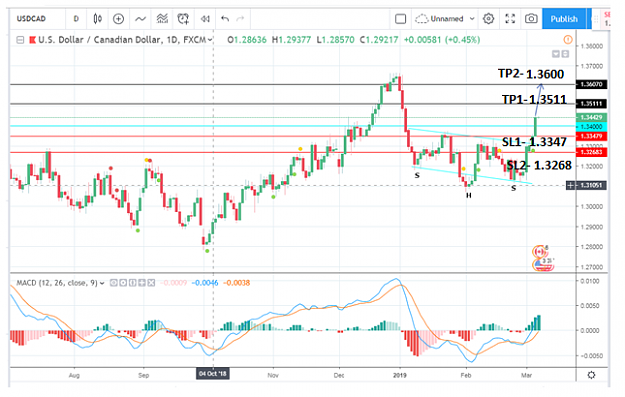
Task: Click the pane maximize button beside the arrow
Action: (x=565, y=54)
